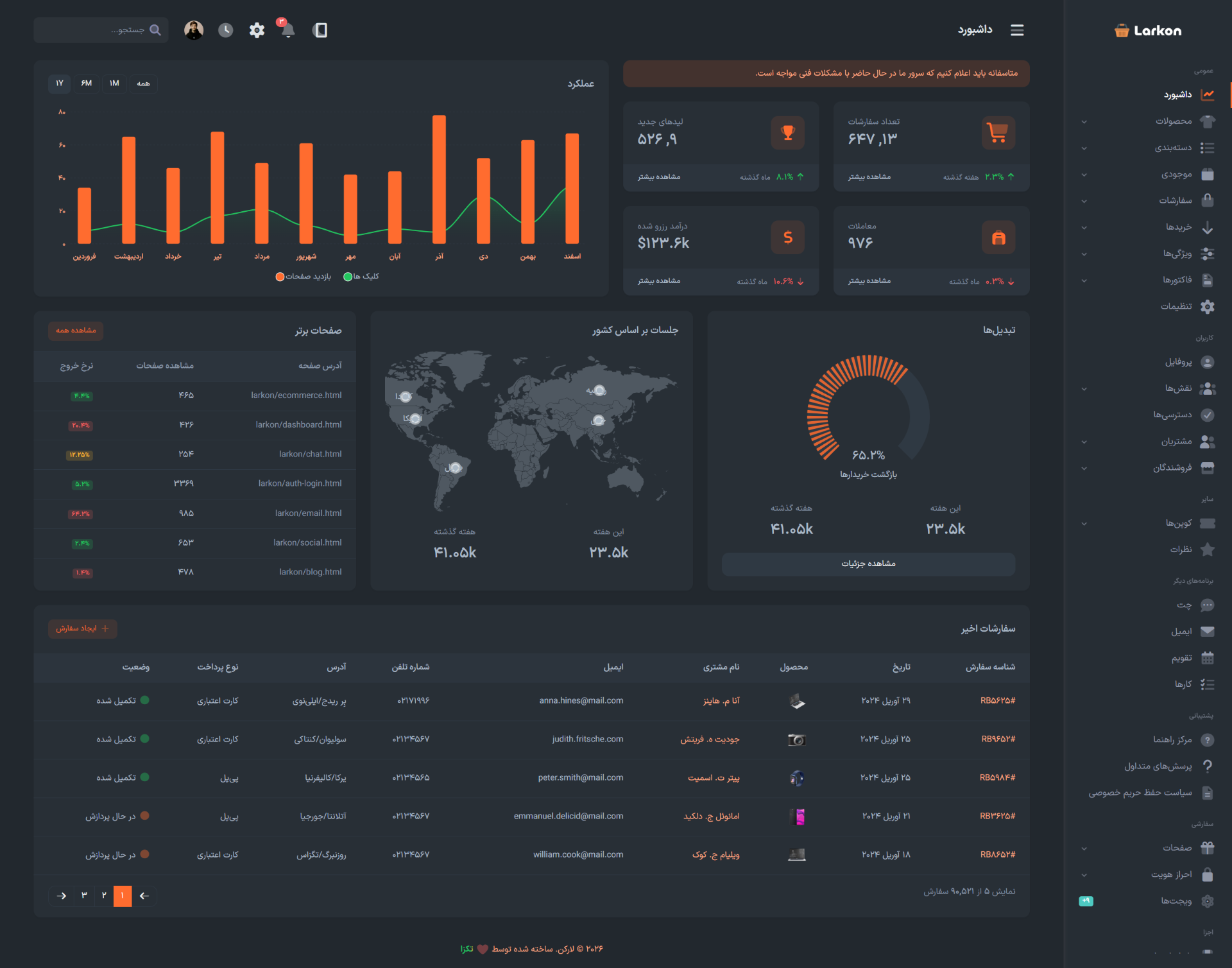The image size is (1232, 968).
Task: Toggle the hamburger sidebar menu
Action: tap(1017, 30)
